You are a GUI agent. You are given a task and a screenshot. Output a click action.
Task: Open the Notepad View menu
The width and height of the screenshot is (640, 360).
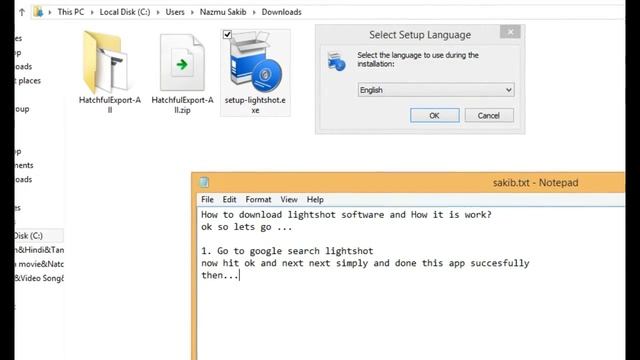(x=289, y=200)
